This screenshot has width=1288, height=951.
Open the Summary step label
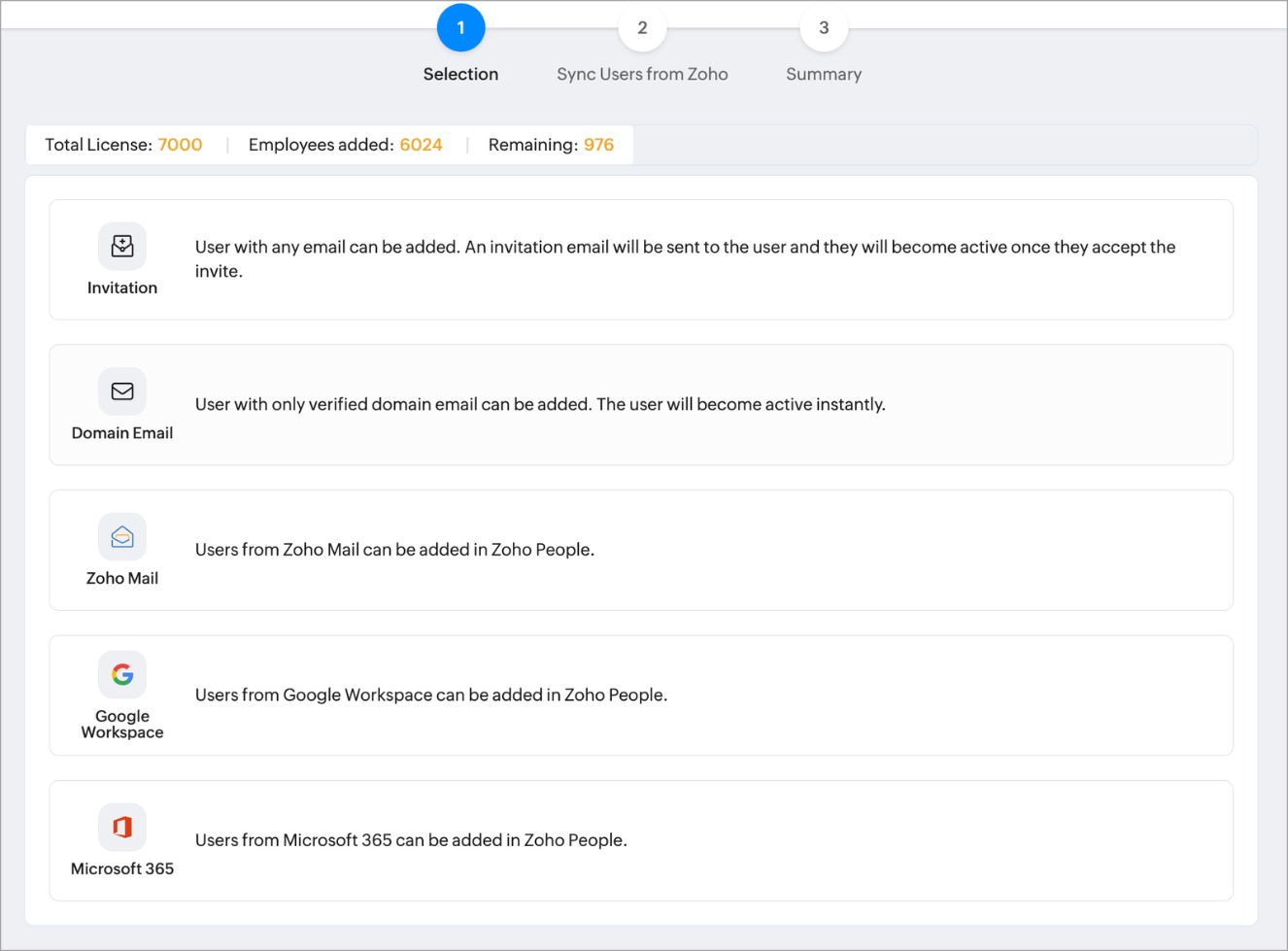point(824,75)
